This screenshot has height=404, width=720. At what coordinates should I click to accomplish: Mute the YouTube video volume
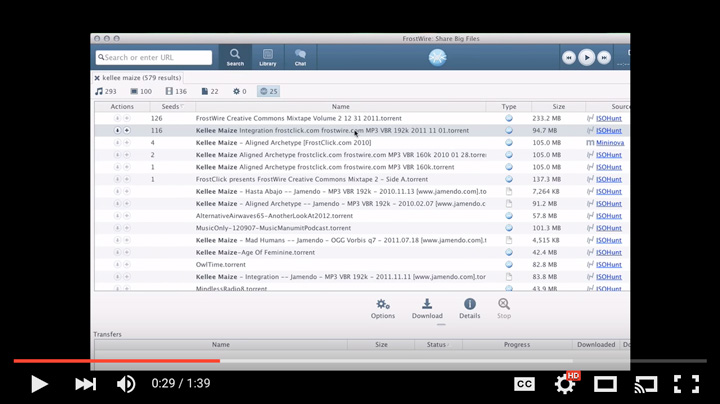[126, 384]
